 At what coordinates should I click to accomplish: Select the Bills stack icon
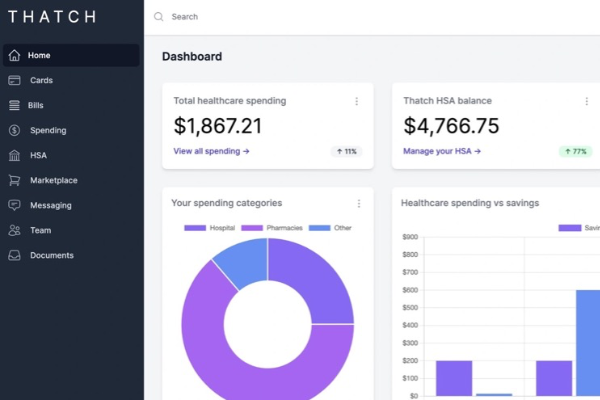(14, 105)
